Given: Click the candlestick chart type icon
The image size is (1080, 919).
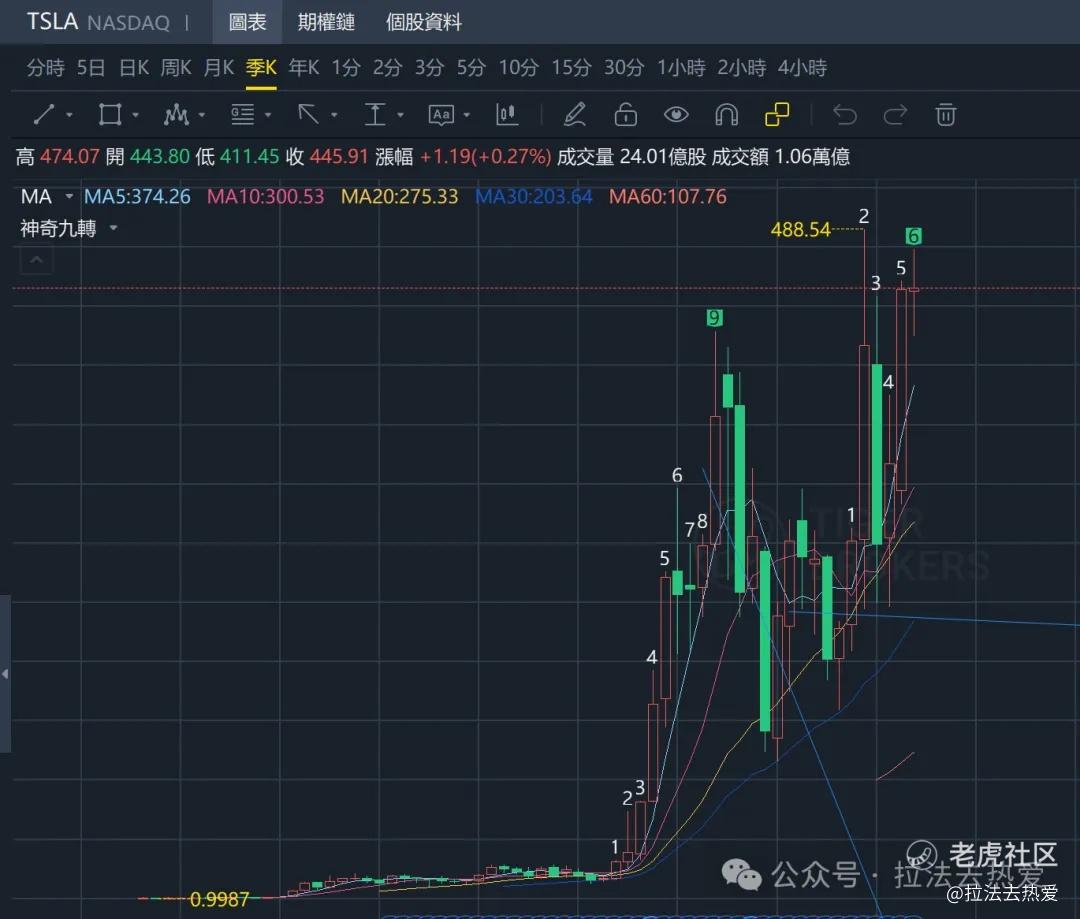Looking at the screenshot, I should 507,114.
